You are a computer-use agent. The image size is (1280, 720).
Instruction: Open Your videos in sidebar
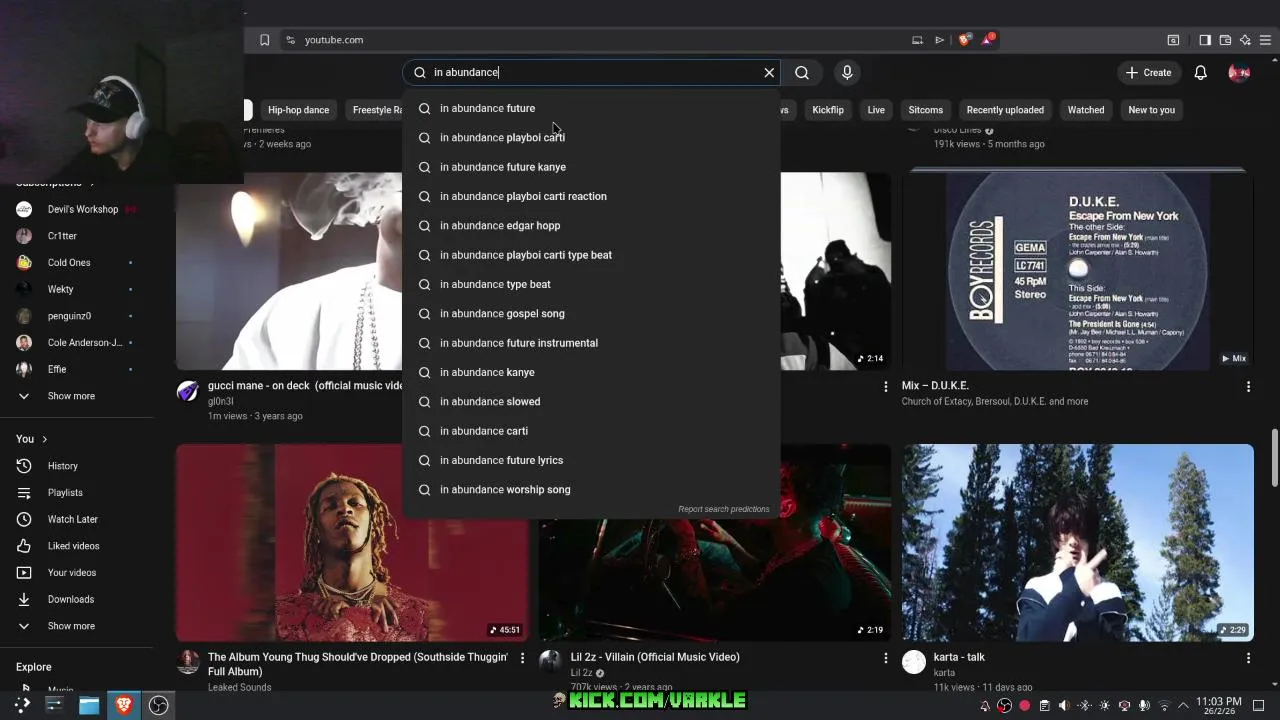click(77, 573)
